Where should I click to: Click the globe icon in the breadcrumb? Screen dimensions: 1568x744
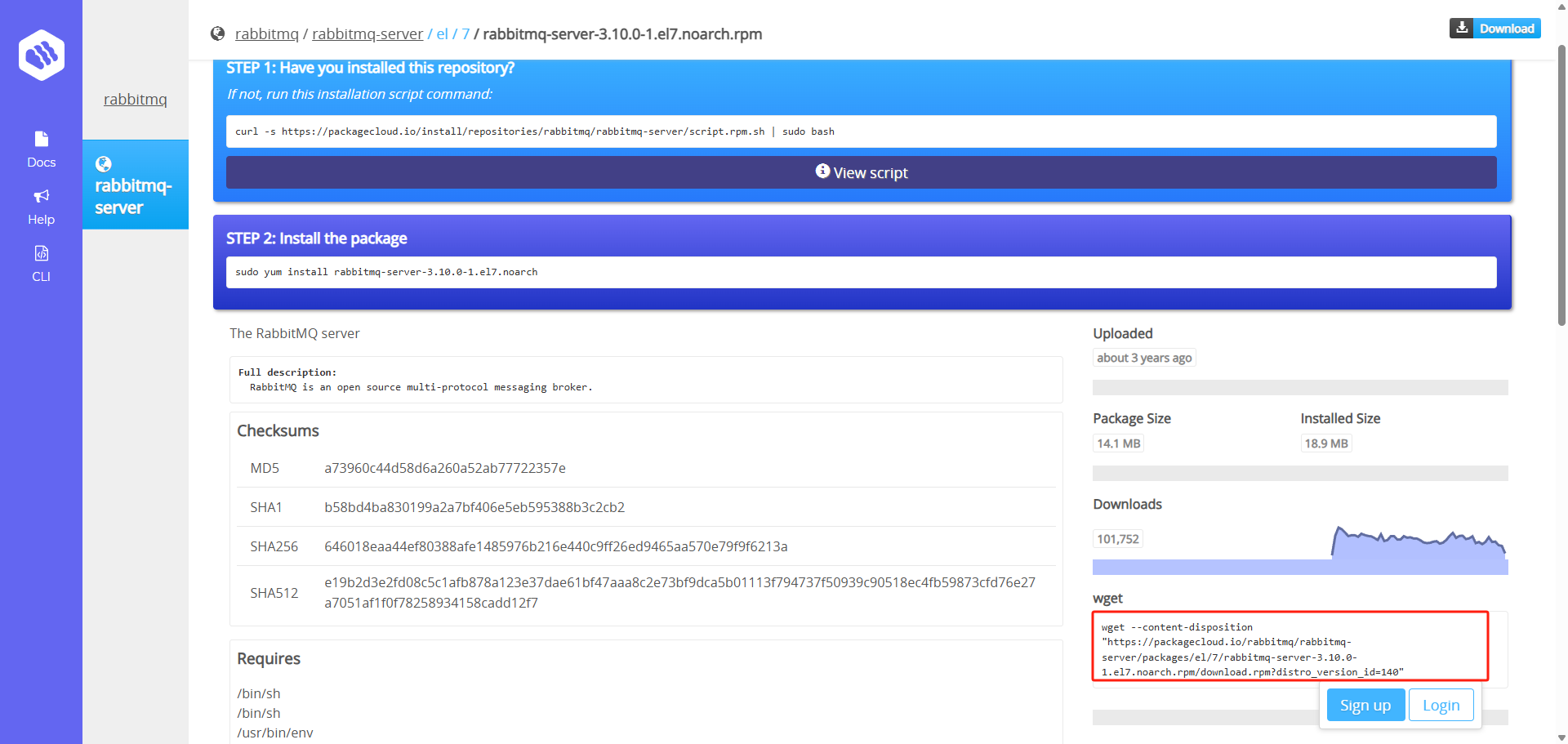217,33
